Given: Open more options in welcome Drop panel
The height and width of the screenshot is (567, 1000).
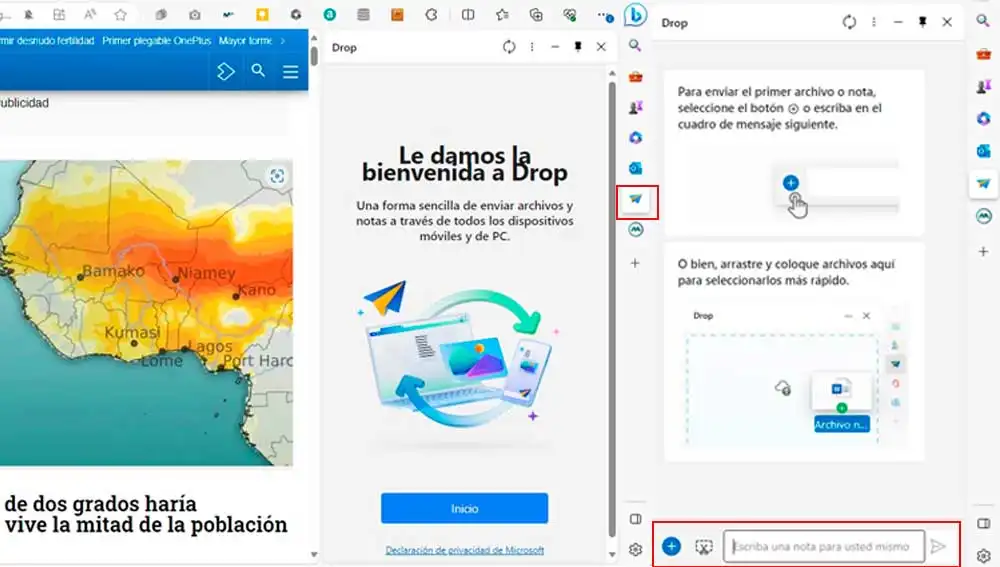Looking at the screenshot, I should tap(532, 47).
